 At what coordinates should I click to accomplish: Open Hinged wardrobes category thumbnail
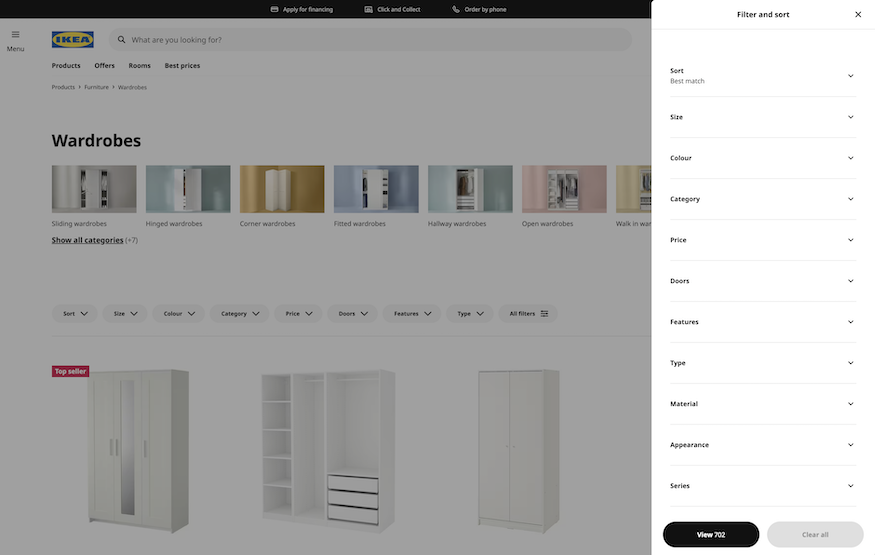click(x=188, y=189)
